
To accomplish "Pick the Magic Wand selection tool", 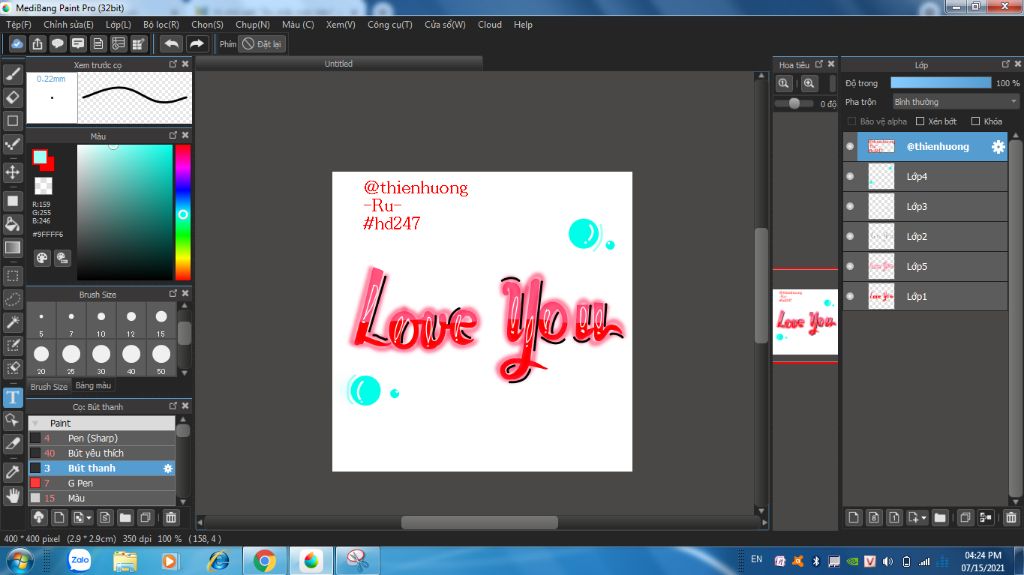I will [13, 322].
